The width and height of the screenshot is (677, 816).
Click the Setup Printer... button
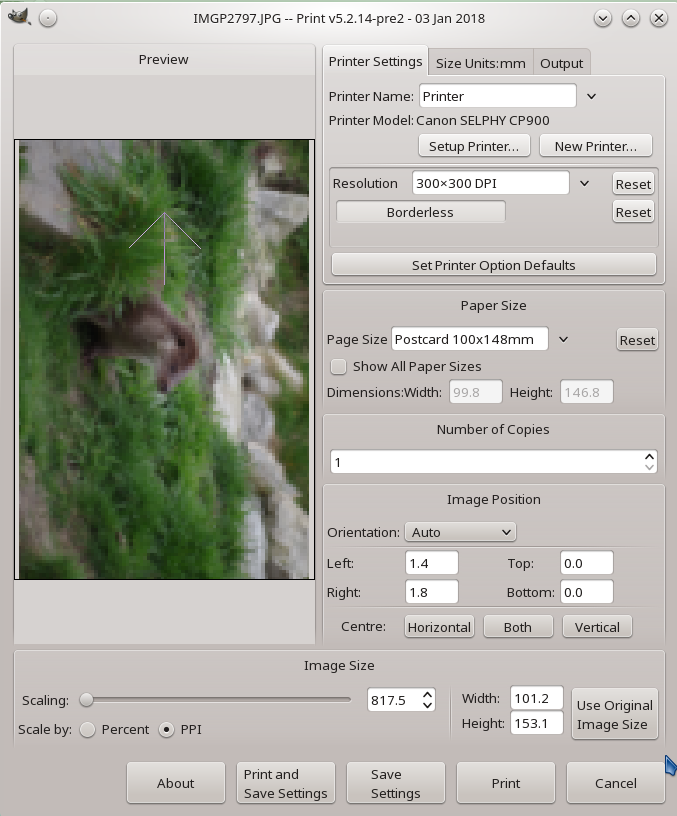tap(473, 146)
